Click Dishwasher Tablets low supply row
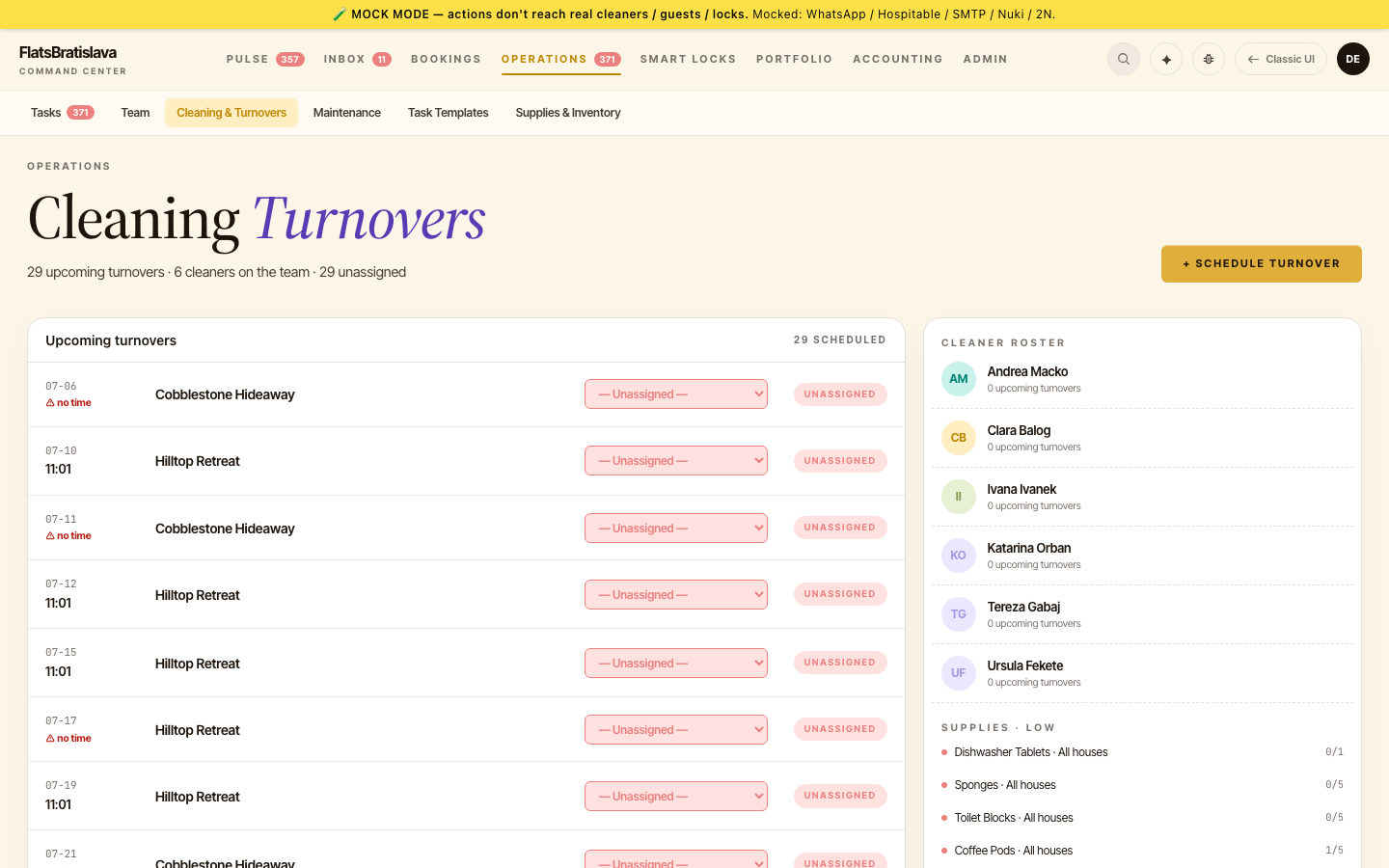Screen dimensions: 1389x868 (x=1142, y=752)
